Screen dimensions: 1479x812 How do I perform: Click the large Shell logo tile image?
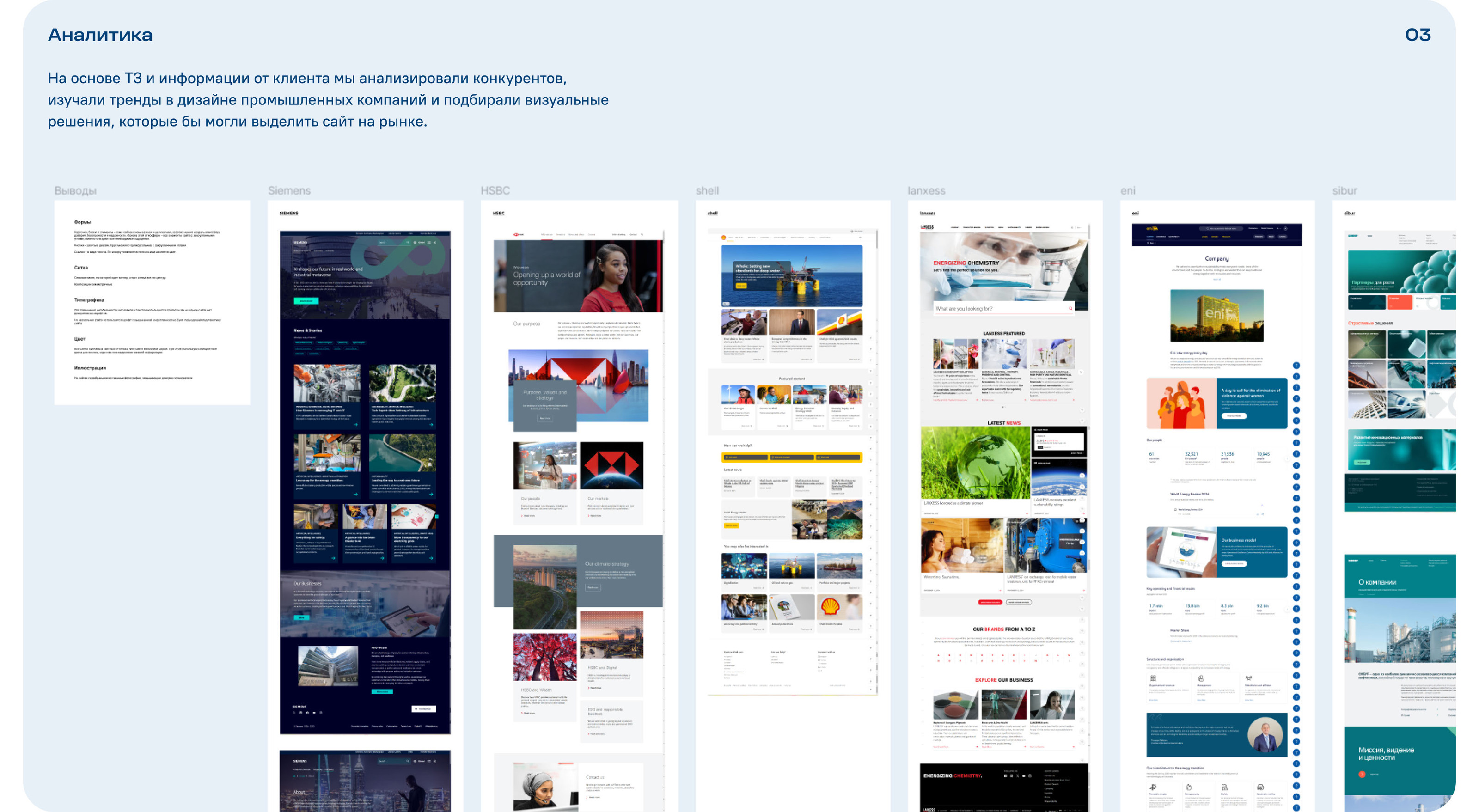(x=839, y=606)
